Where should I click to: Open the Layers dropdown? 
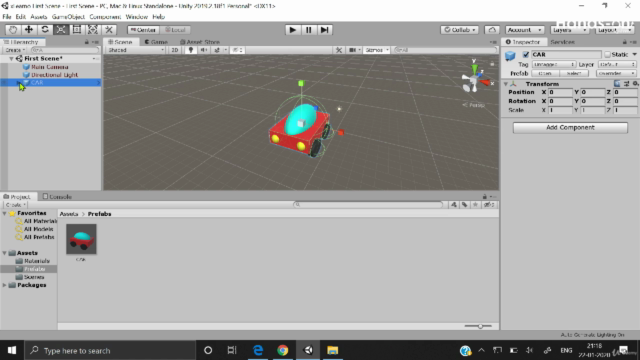[569, 30]
